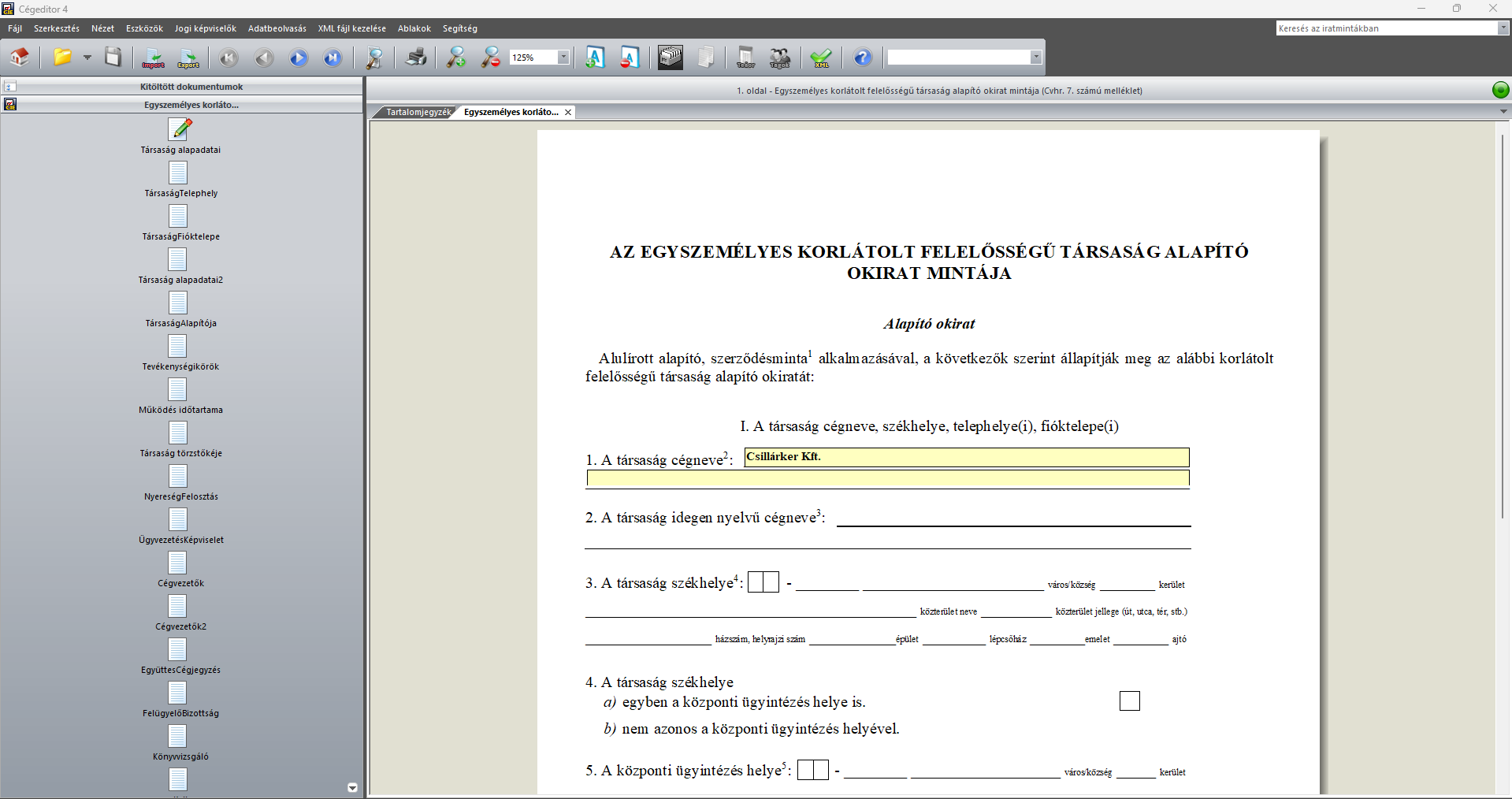This screenshot has width=1512, height=799.
Task: Click the Keresés az iratmintákban search box
Action: (1386, 28)
